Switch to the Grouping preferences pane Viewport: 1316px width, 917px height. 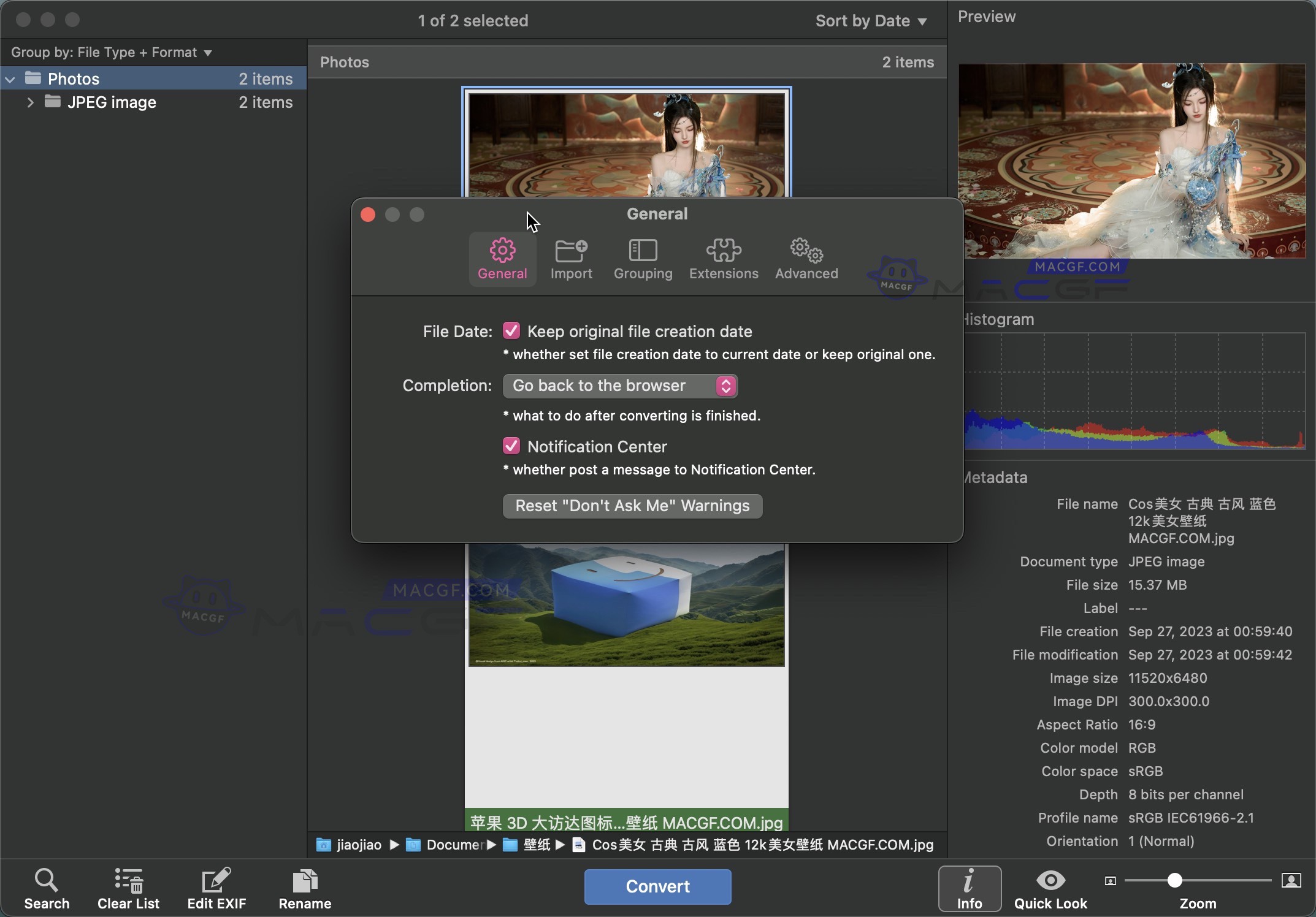click(642, 259)
